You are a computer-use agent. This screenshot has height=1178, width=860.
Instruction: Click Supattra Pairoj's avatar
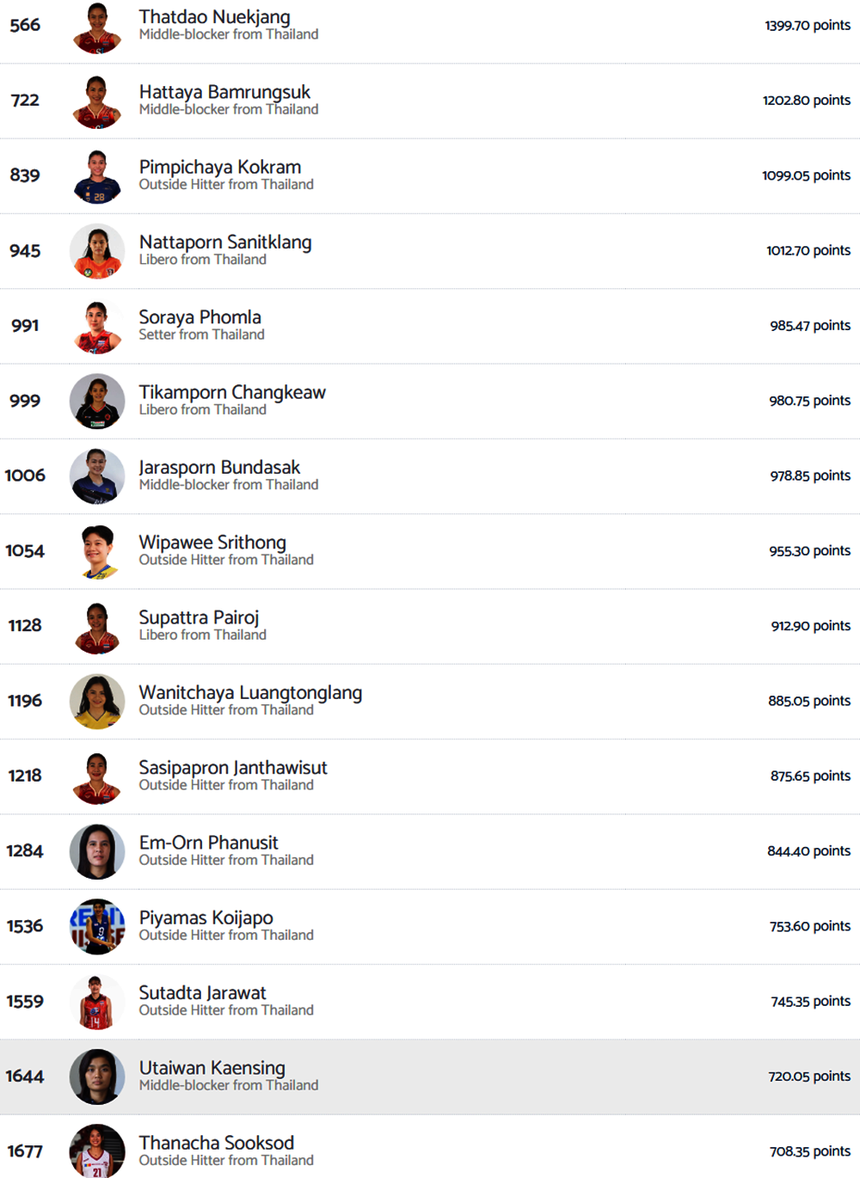tap(97, 626)
